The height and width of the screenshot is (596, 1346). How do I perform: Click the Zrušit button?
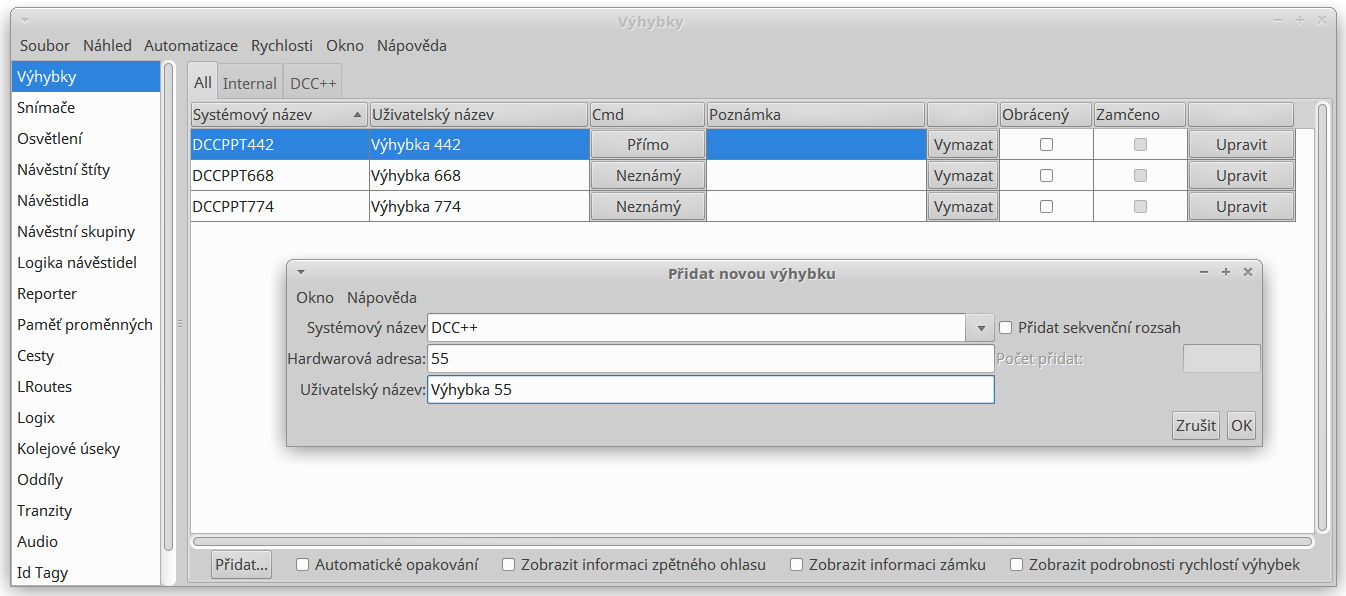pyautogui.click(x=1196, y=426)
